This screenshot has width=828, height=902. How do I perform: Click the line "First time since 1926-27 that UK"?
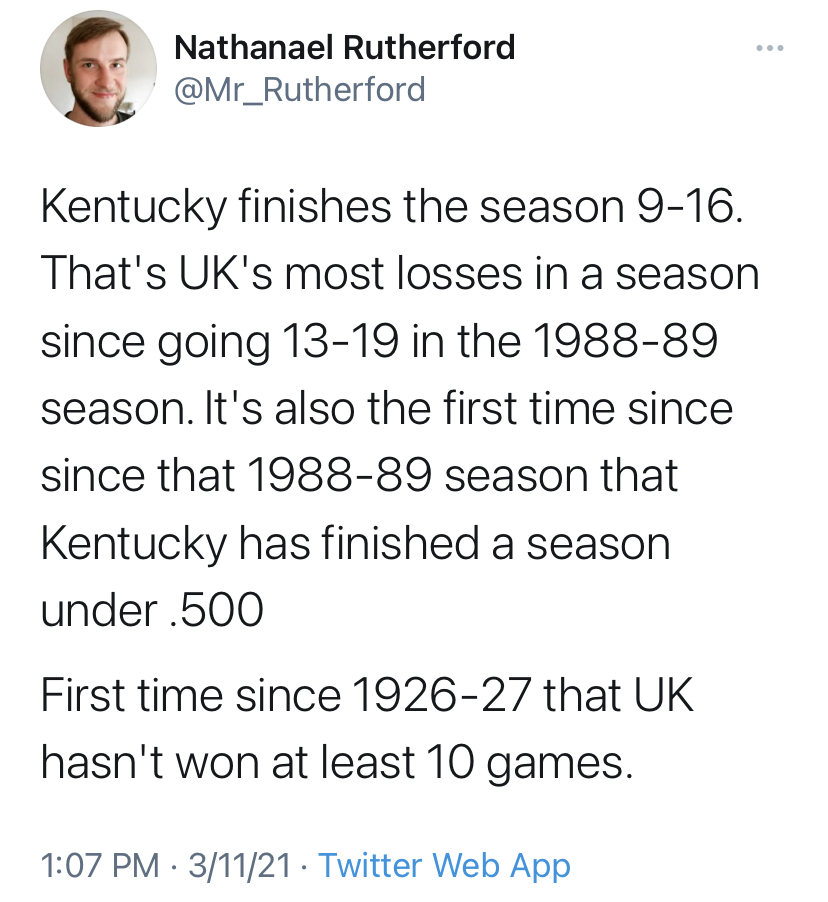click(x=367, y=696)
